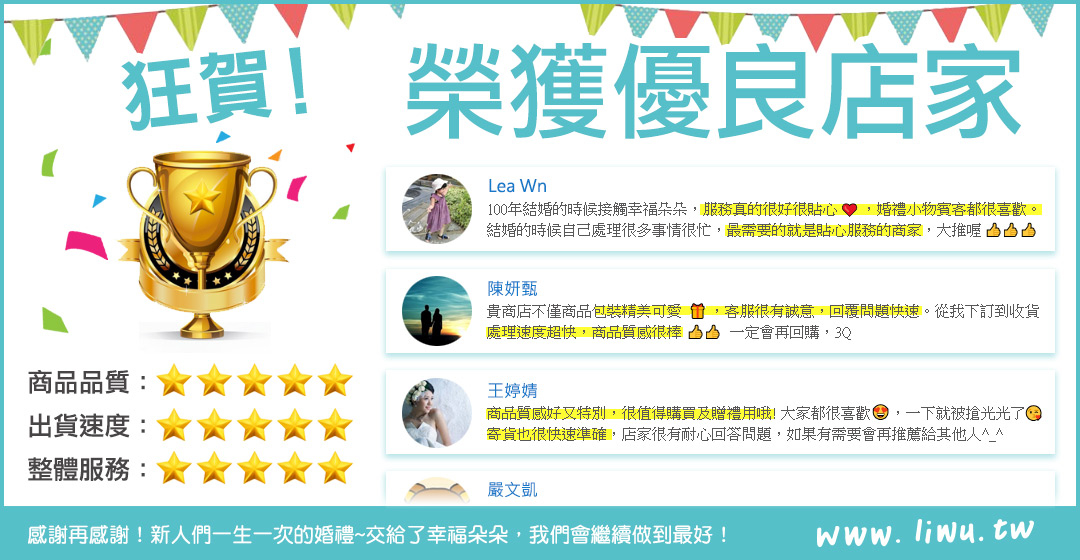Click the thumbs-up icons after 商品質感很棒
The height and width of the screenshot is (560, 1080).
[704, 332]
